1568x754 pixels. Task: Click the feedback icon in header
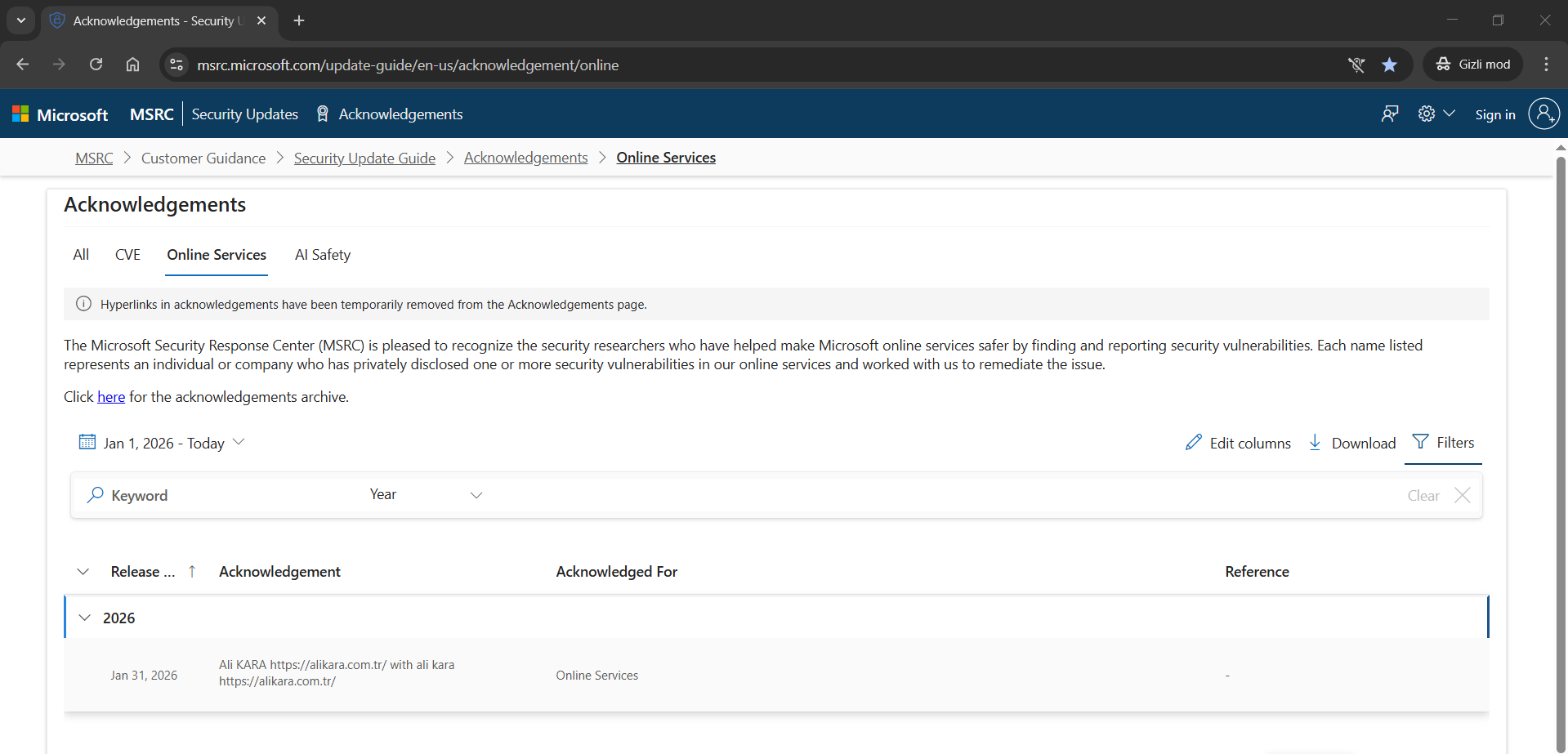[1389, 114]
